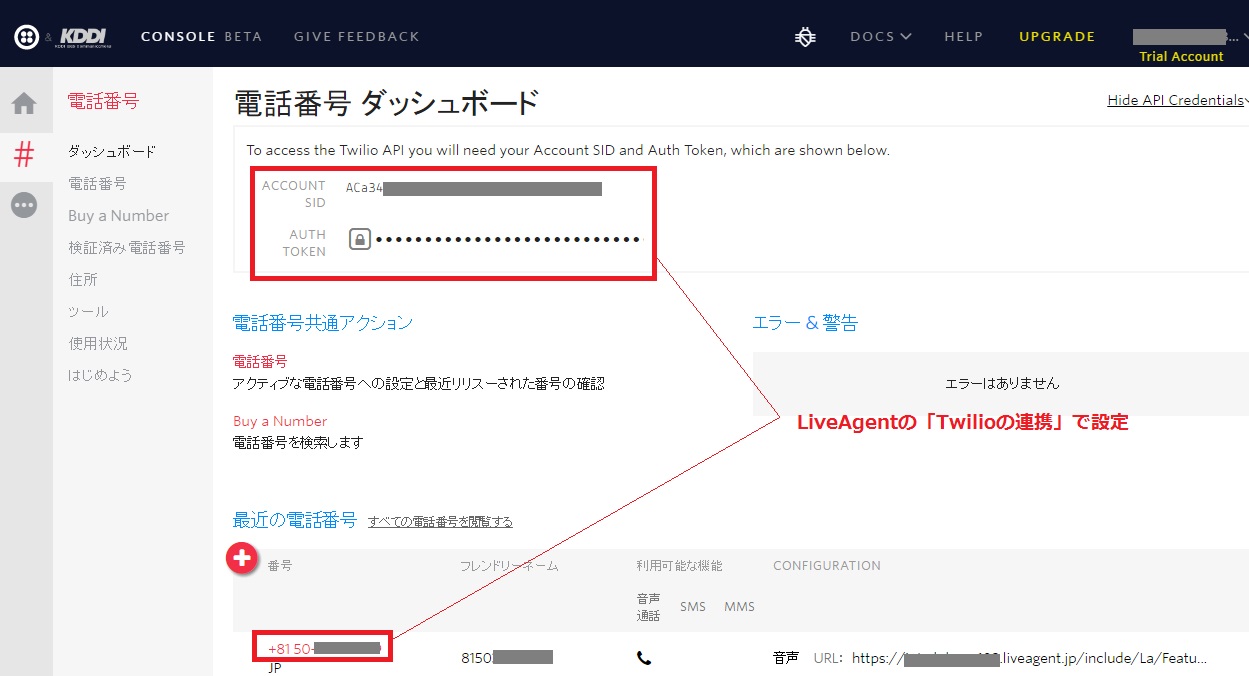This screenshot has height=676, width=1249.
Task: Click the SMS capability column header
Action: coord(693,607)
